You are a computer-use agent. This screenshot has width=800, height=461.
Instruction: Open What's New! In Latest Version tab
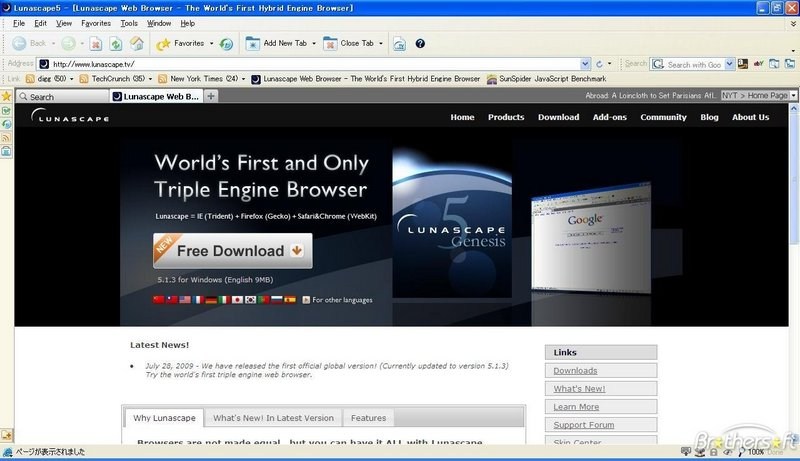coord(273,418)
